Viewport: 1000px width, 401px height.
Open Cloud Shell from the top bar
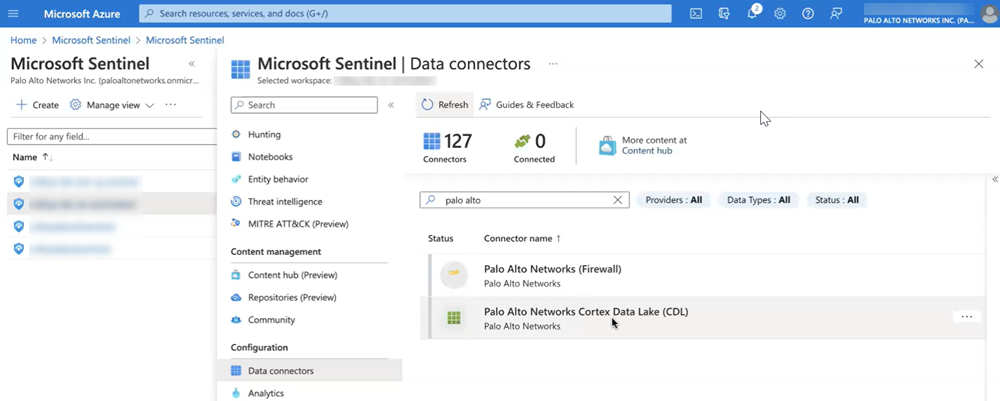696,13
